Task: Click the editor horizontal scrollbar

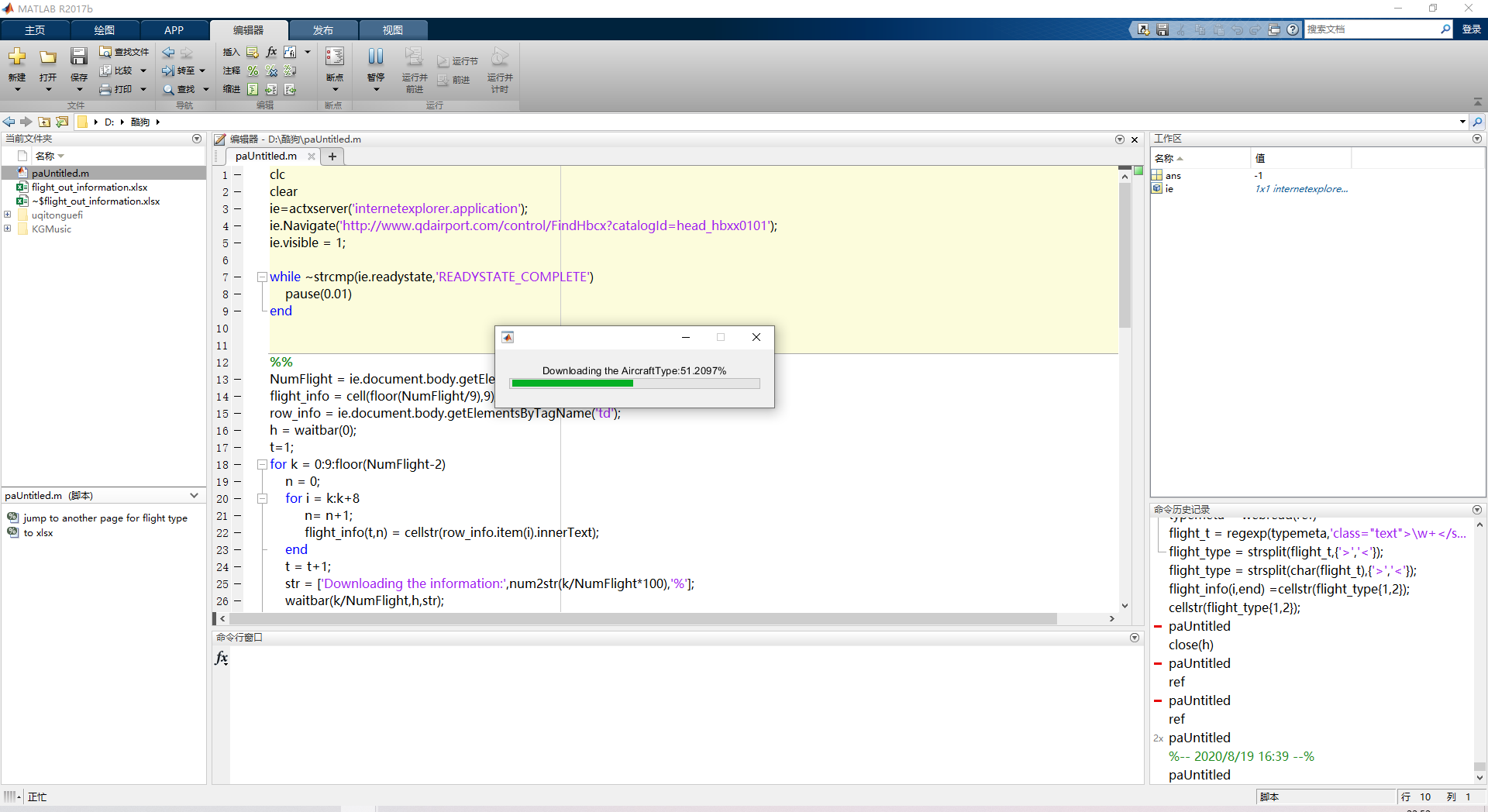Action: (643, 618)
